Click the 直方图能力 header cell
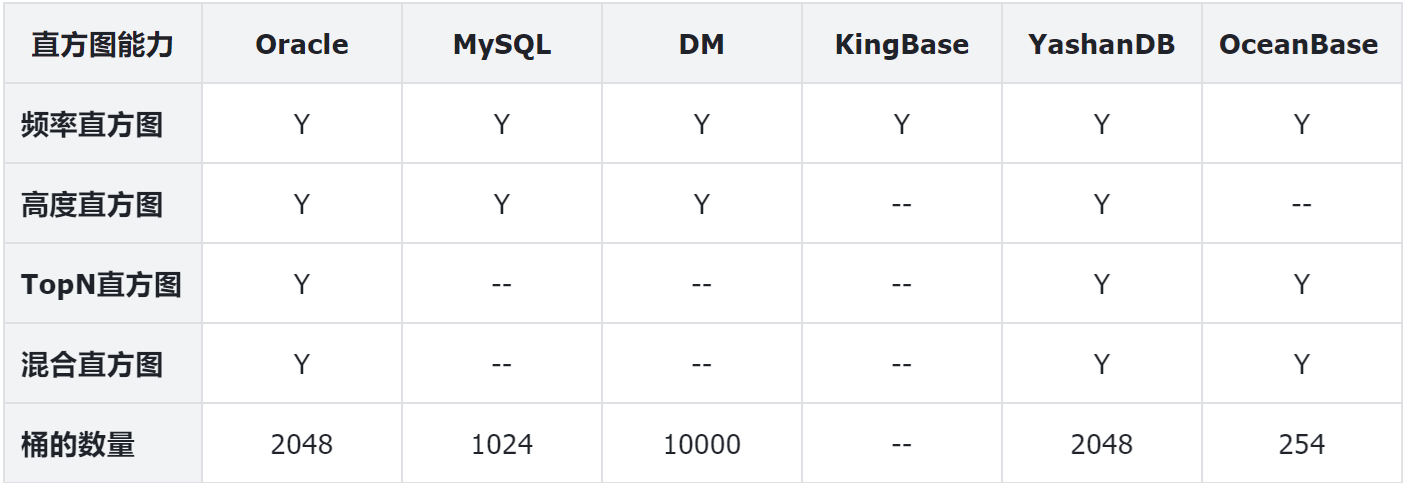Viewport: 1403px width, 483px height. (102, 45)
